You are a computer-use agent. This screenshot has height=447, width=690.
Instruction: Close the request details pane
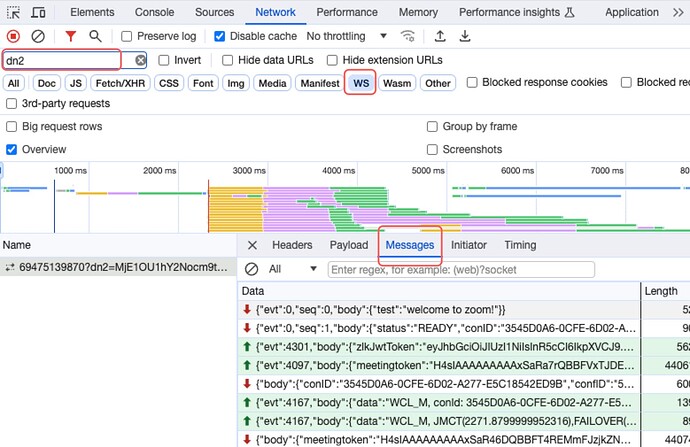[x=252, y=245]
